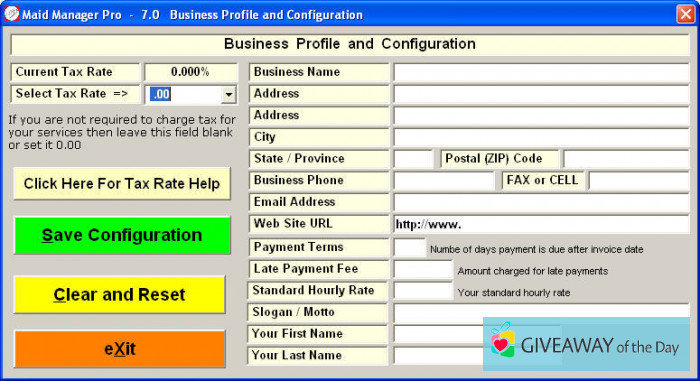Click the Payment Terms input field
This screenshot has height=381, width=700.
409,247
